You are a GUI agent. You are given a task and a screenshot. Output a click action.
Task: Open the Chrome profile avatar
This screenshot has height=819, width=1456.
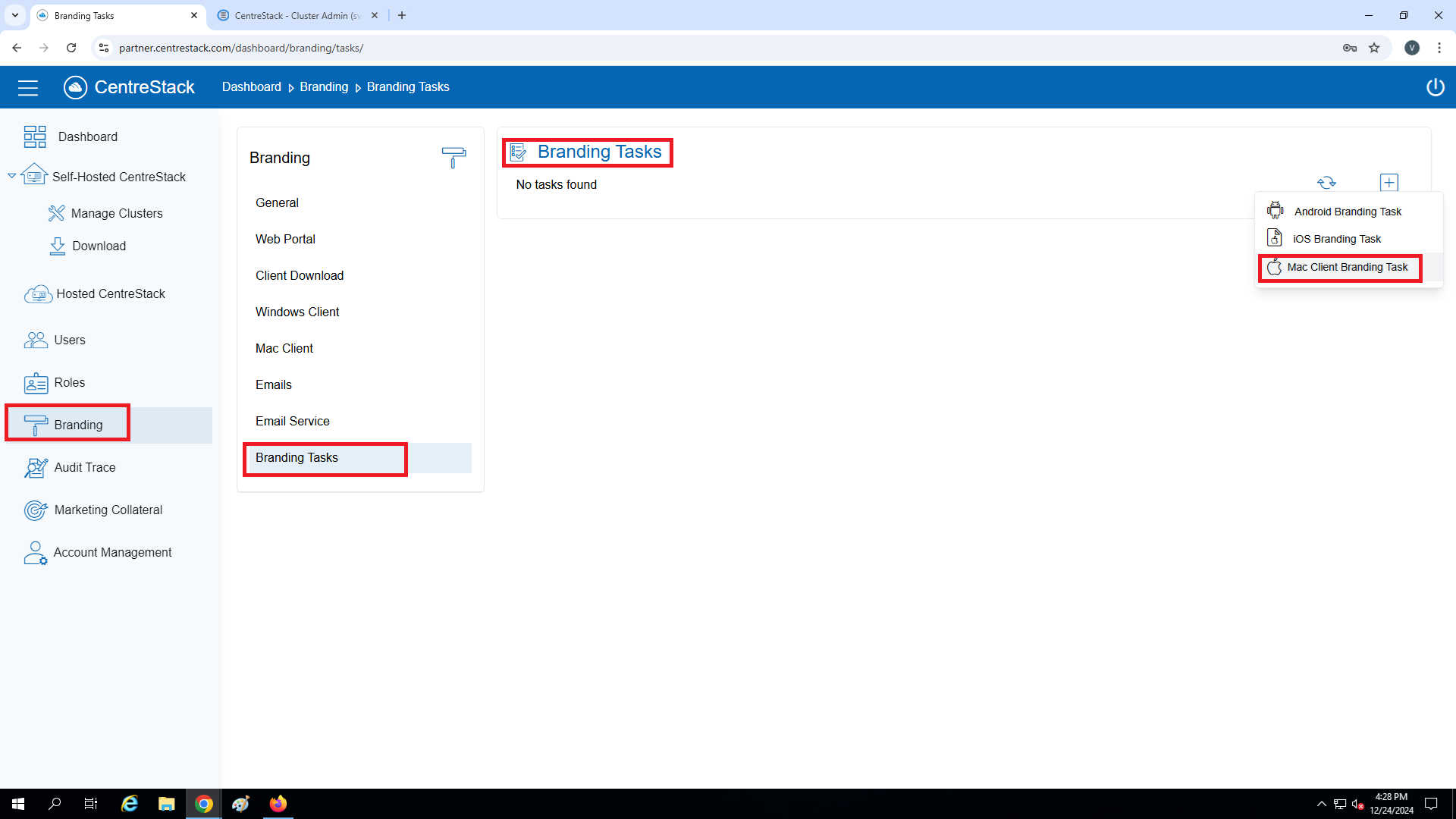tap(1412, 48)
